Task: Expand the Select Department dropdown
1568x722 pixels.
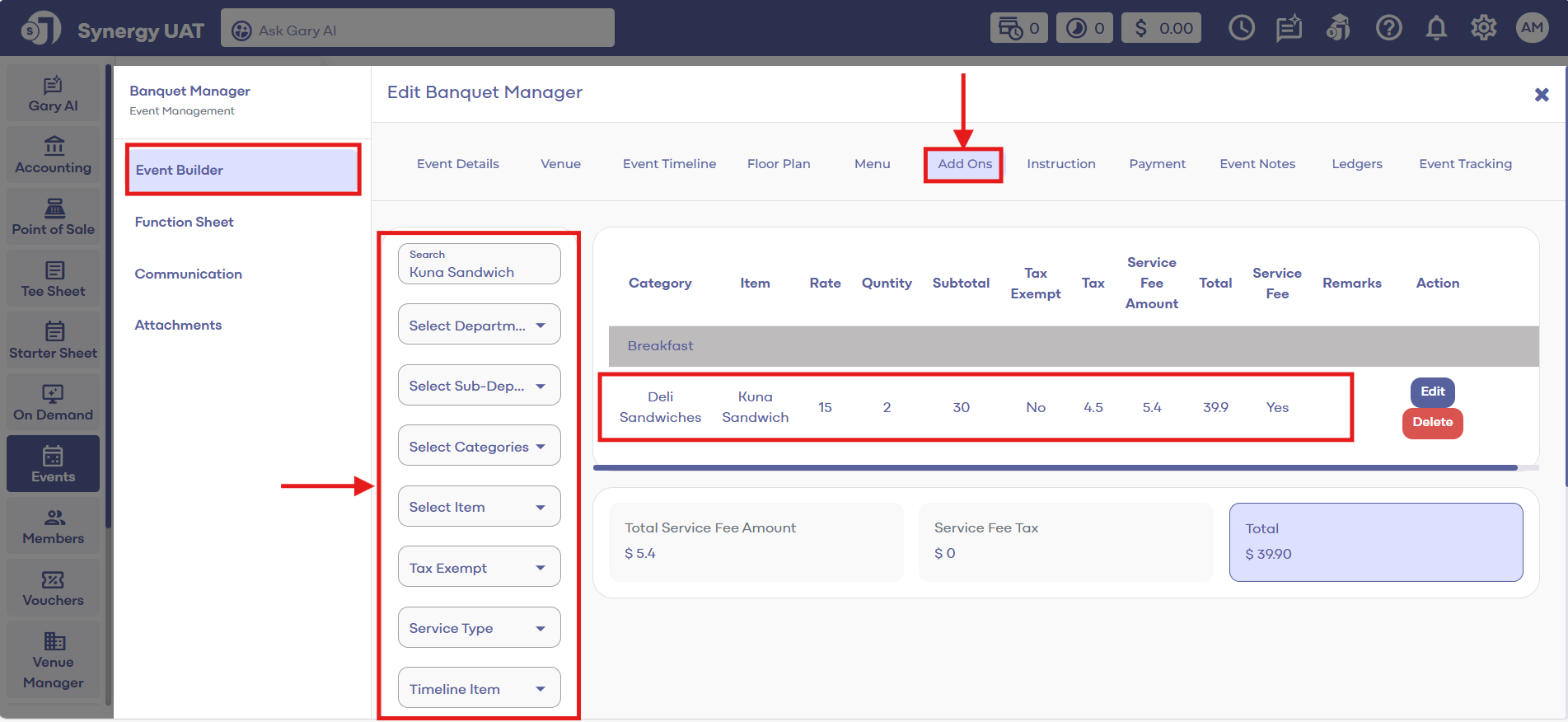Action: pyautogui.click(x=479, y=325)
